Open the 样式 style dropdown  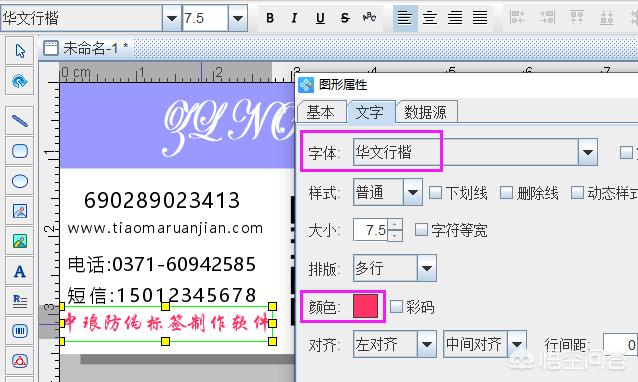[x=413, y=192]
